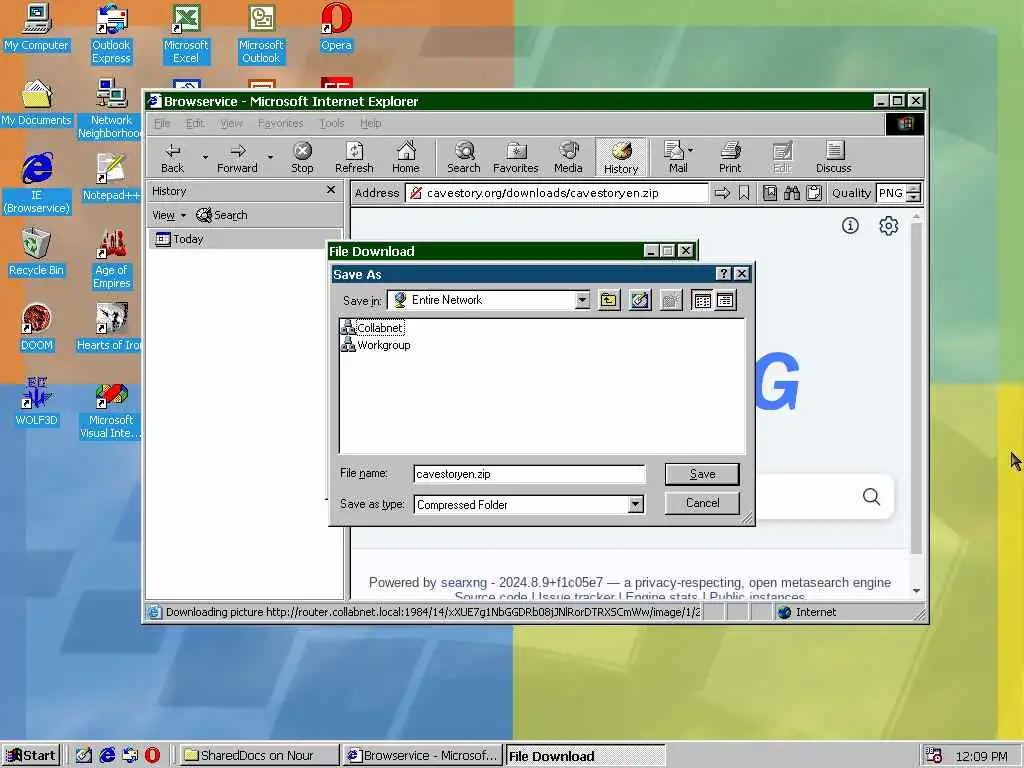1024x768 pixels.
Task: Open the Favorites menu
Action: 280,123
